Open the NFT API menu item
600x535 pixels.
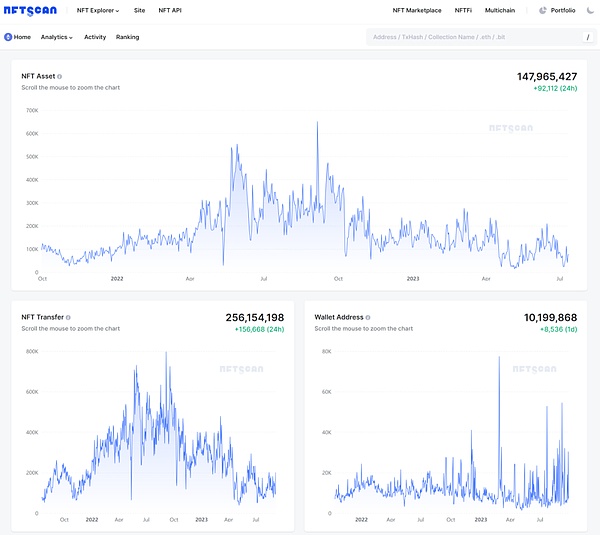(170, 10)
